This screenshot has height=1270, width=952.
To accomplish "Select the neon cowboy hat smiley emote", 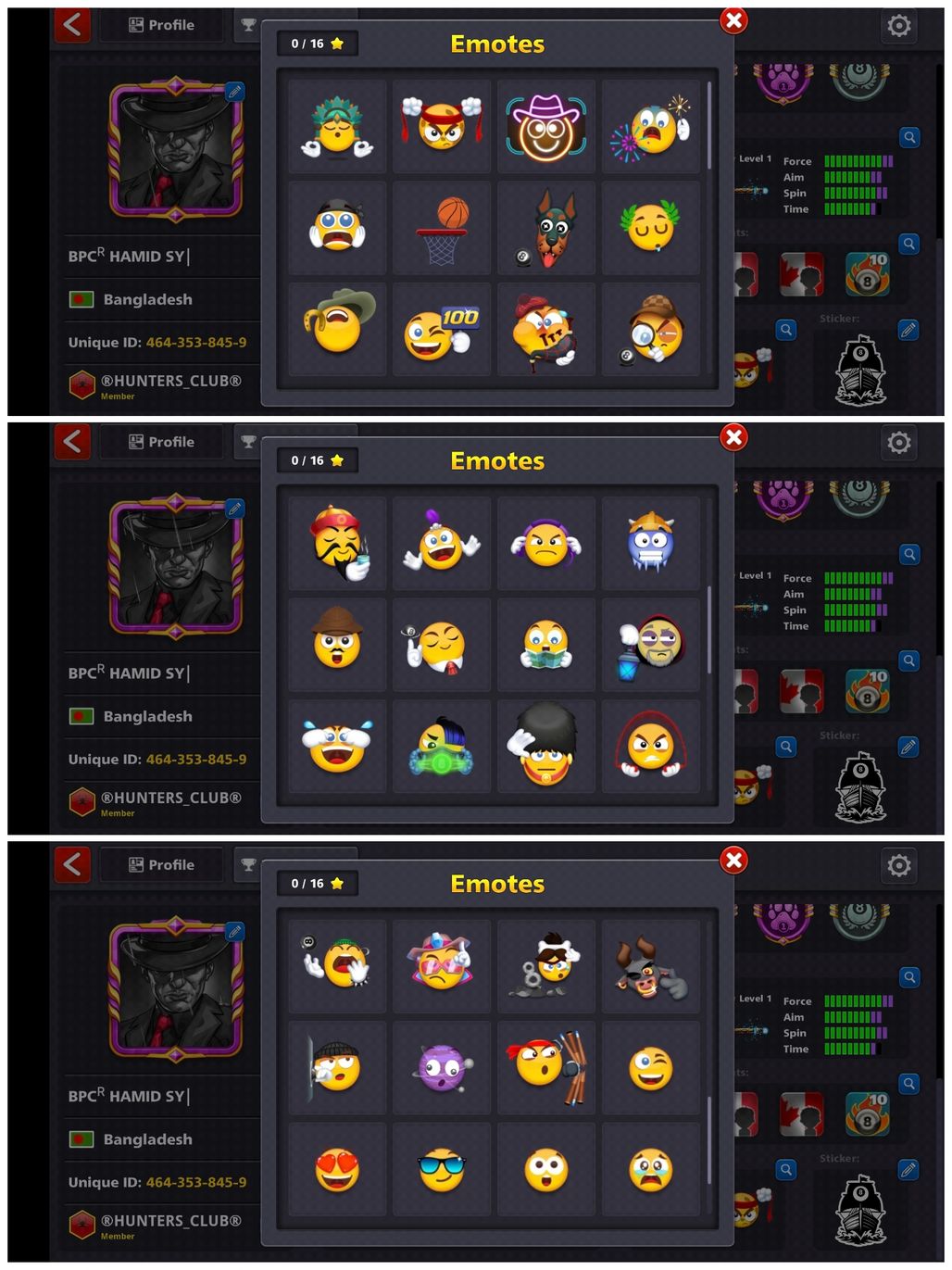I will tap(546, 127).
